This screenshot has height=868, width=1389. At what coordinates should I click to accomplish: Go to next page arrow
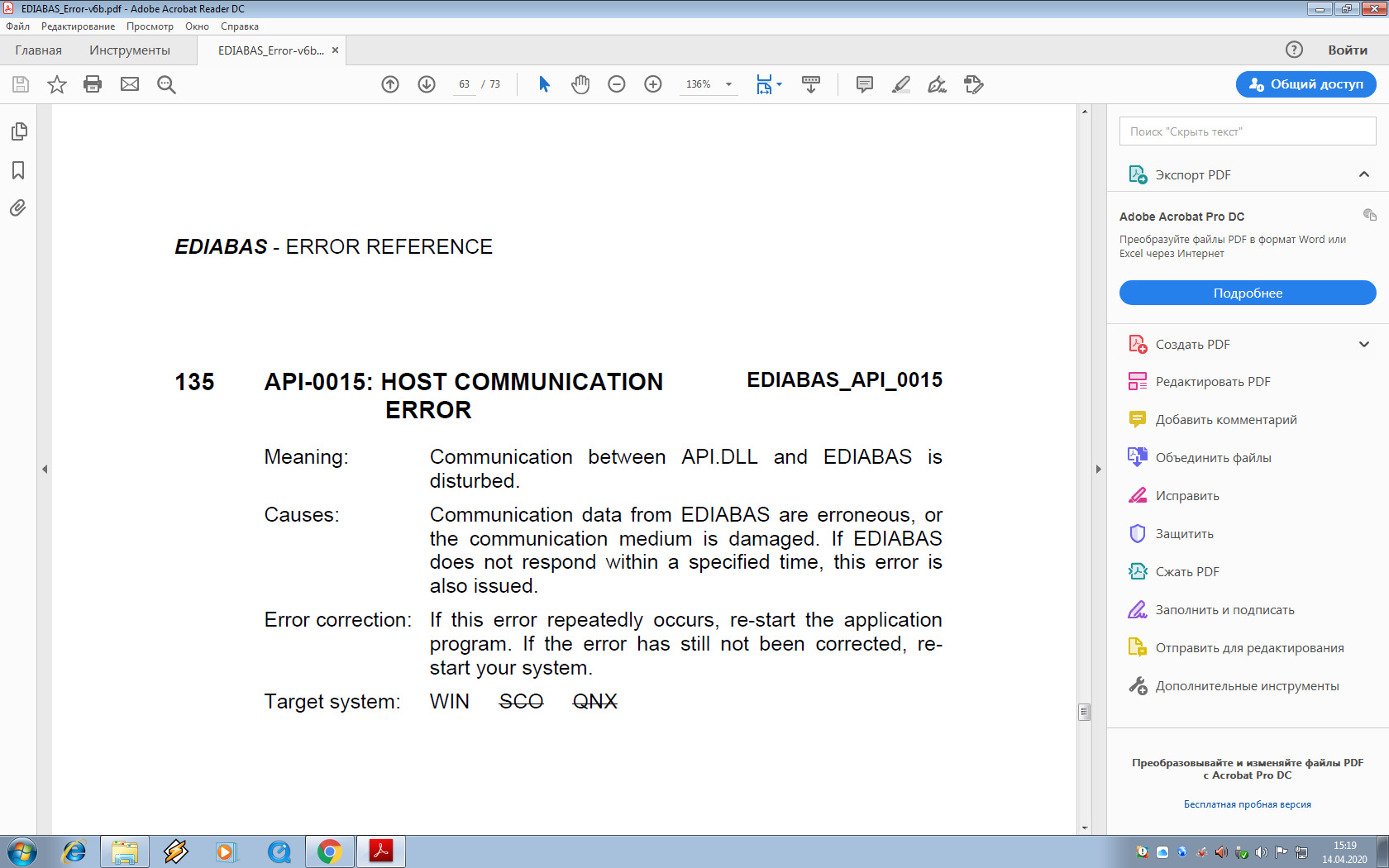(427, 84)
